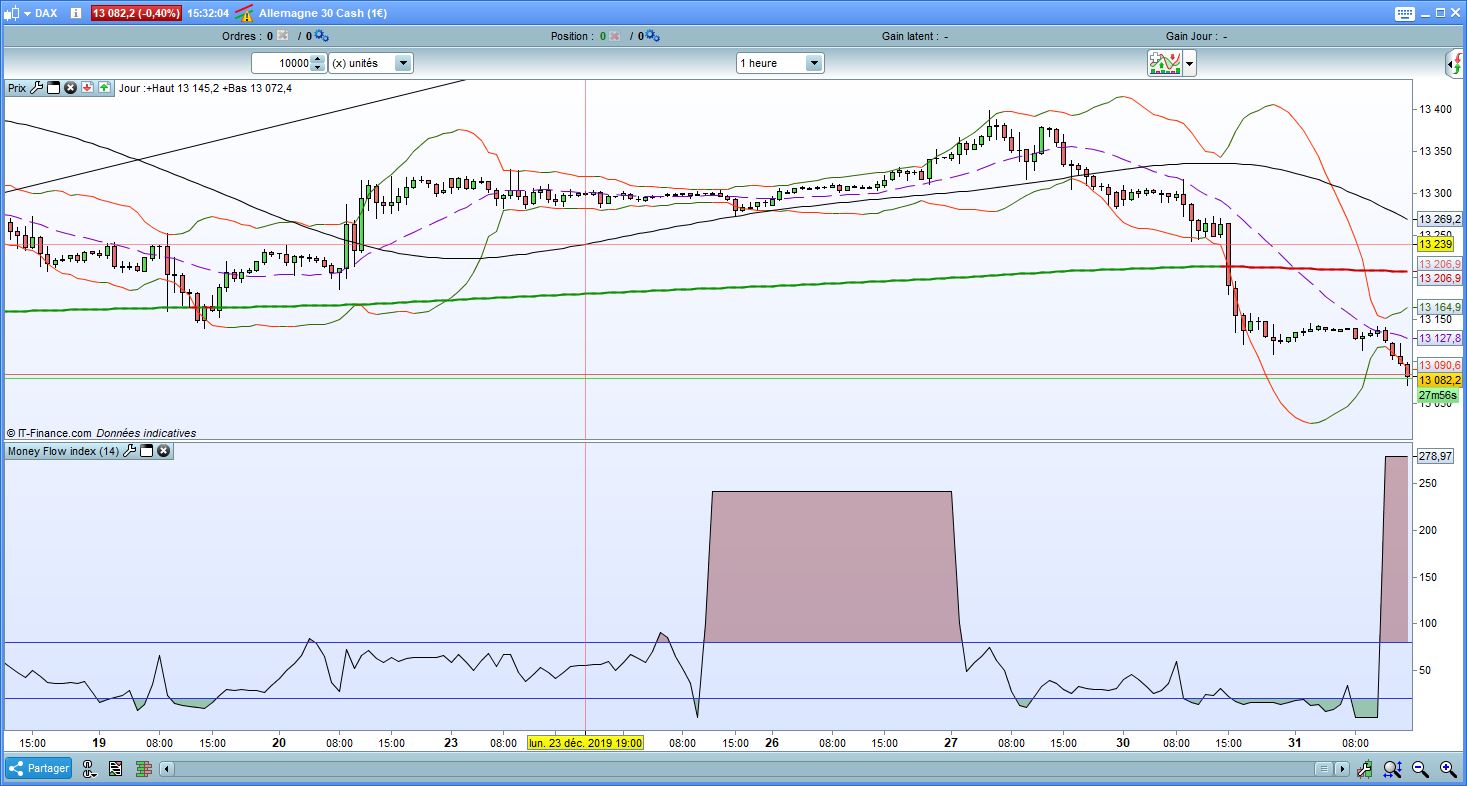Click the 13 164,9 green axis label
The image size is (1467, 786).
click(x=1439, y=307)
